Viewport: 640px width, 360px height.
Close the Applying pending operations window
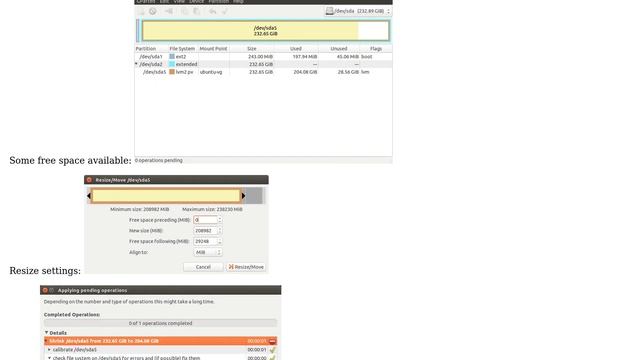[45, 290]
